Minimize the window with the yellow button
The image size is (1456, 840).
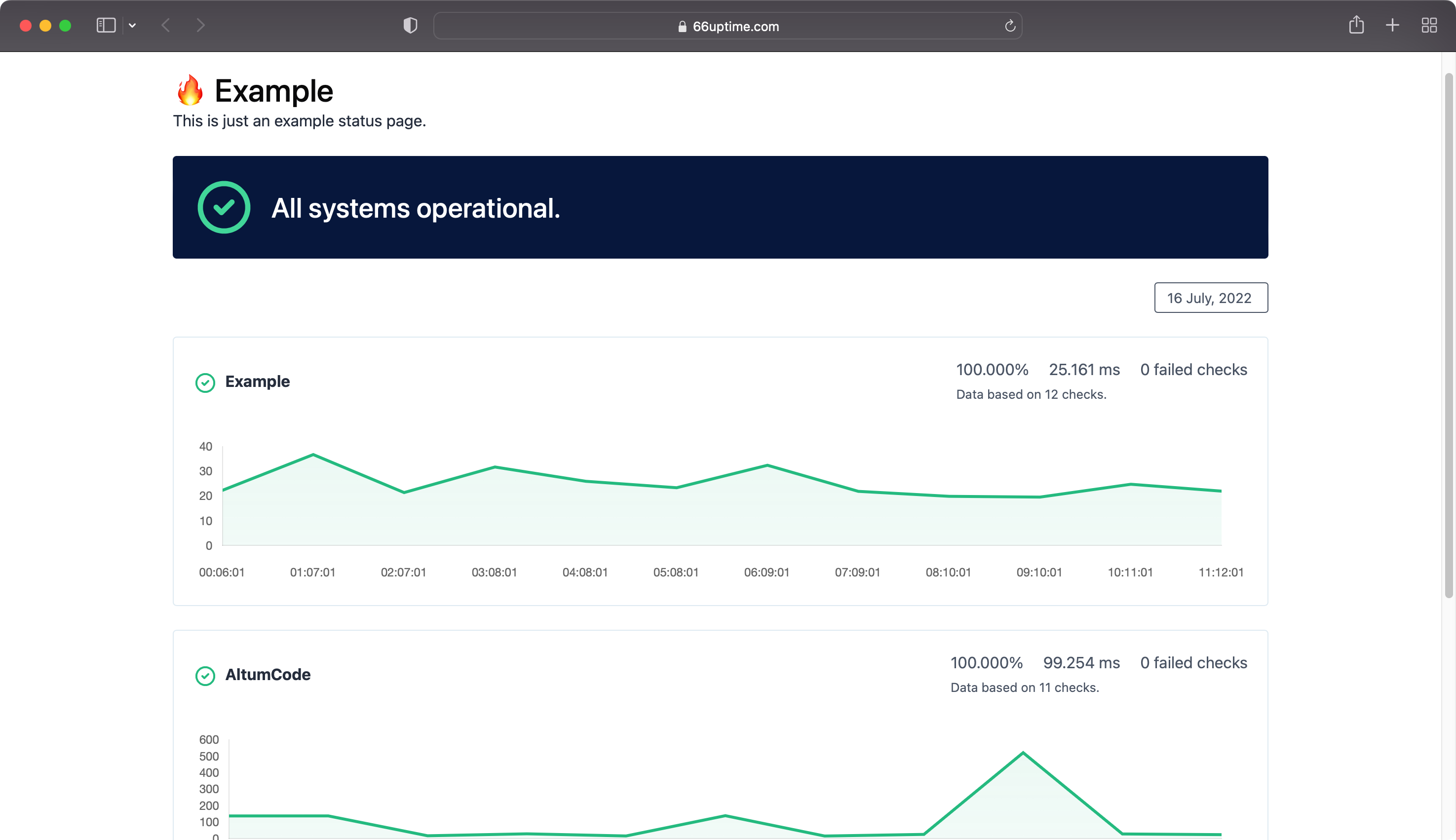click(x=45, y=25)
